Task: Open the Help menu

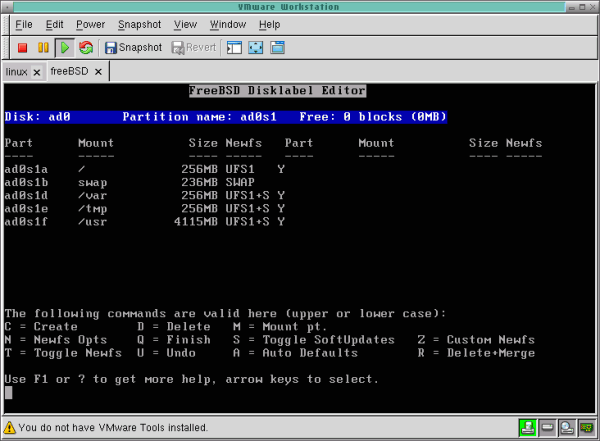Action: pyautogui.click(x=269, y=24)
